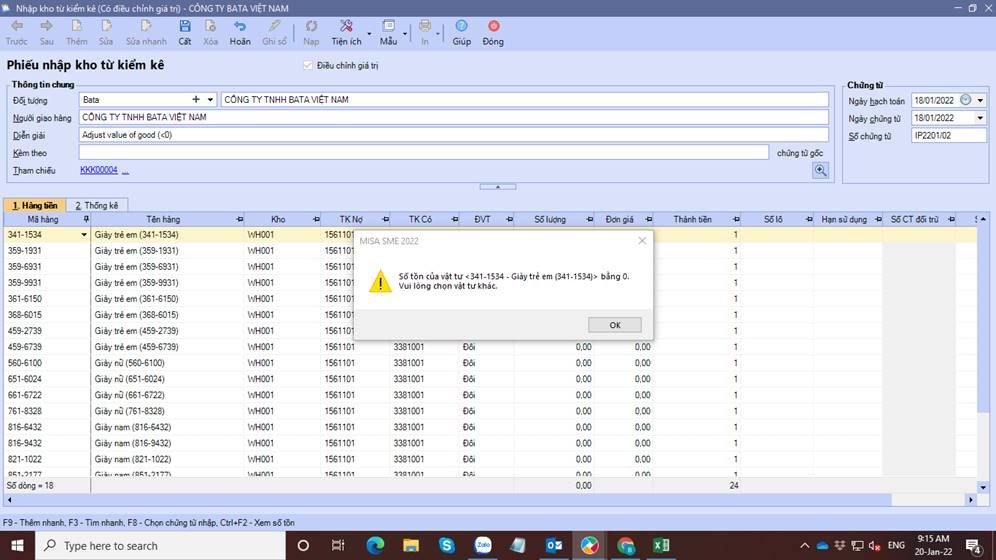Pin the Kho column
This screenshot has width=996, height=560.
[x=316, y=219]
